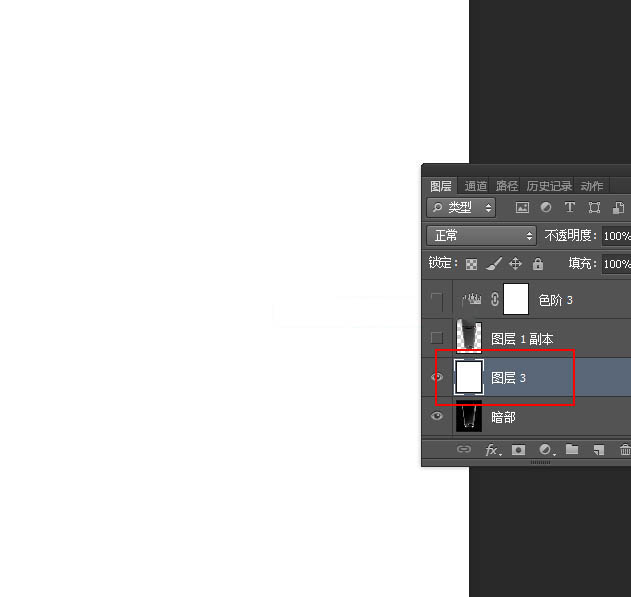
Task: Lock all padlock icon
Action: pyautogui.click(x=538, y=264)
